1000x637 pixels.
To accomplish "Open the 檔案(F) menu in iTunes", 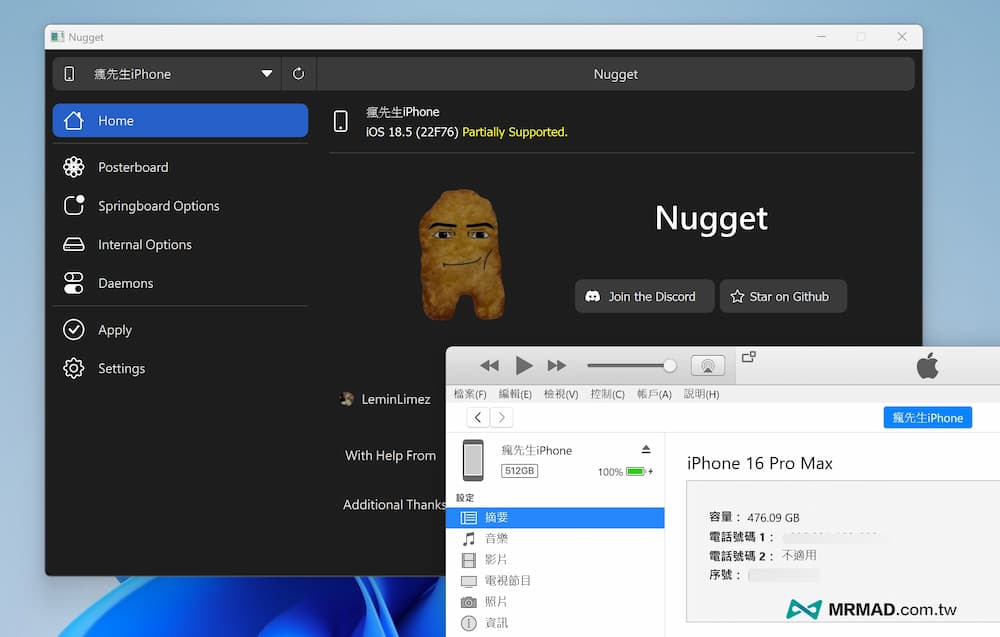I will (470, 394).
